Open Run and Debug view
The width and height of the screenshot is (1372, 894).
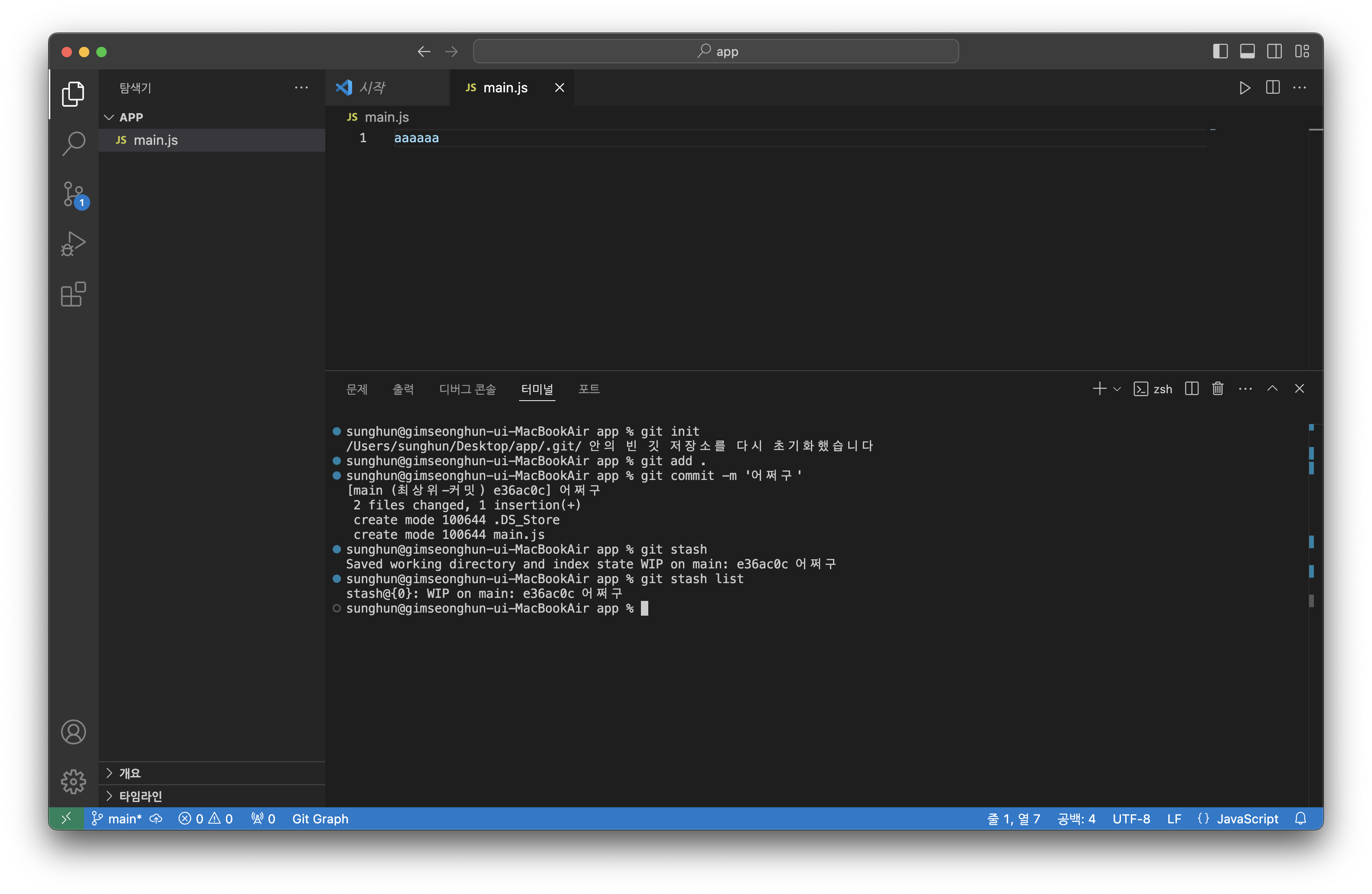[x=74, y=244]
